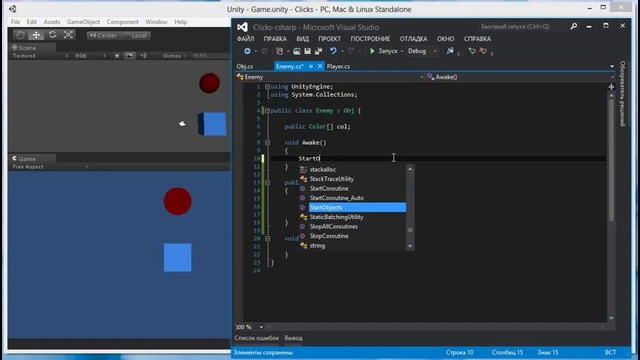
Task: Click Save icon in VS toolbar
Action: tap(307, 51)
